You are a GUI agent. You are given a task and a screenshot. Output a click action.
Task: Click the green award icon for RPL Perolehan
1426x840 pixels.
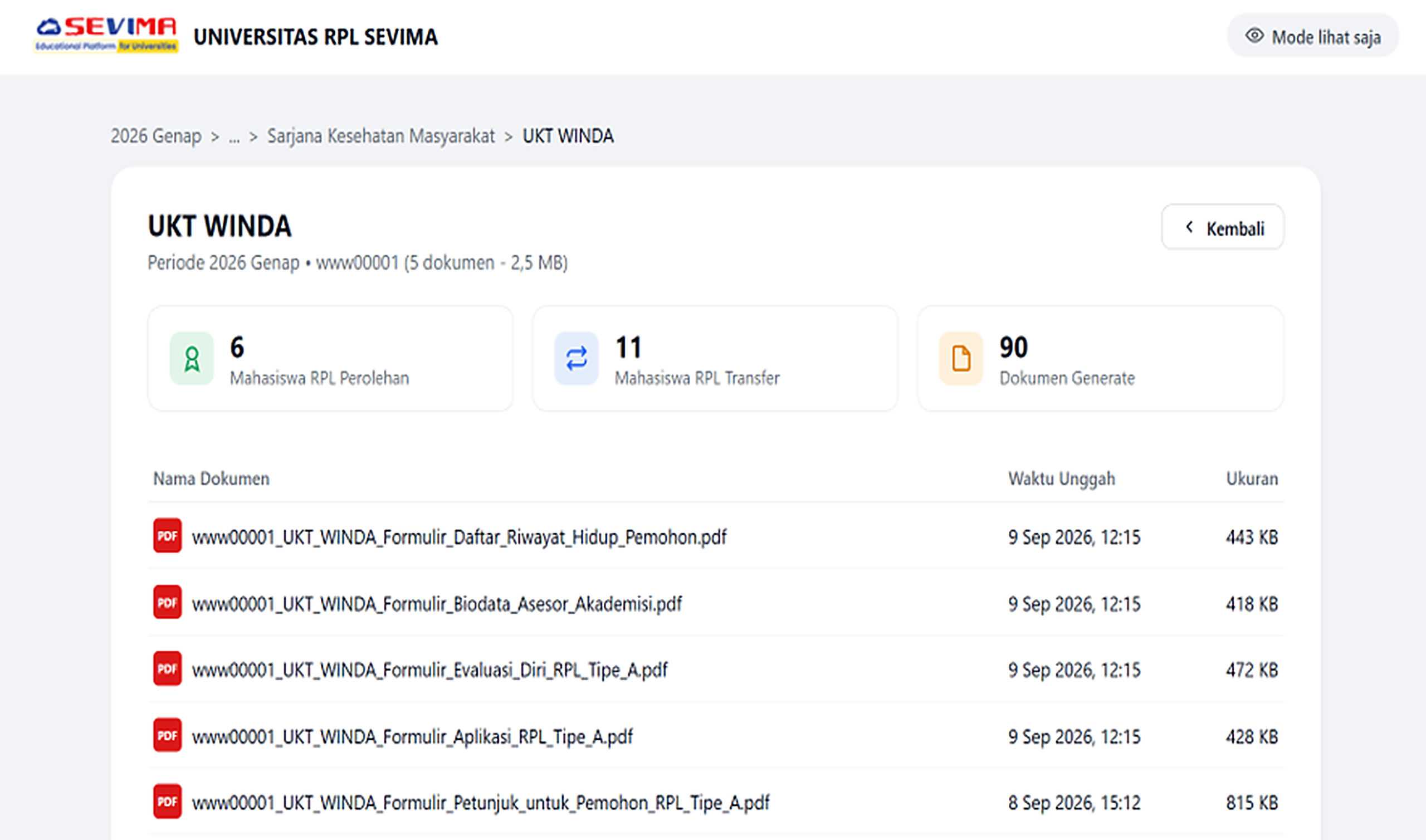click(192, 358)
